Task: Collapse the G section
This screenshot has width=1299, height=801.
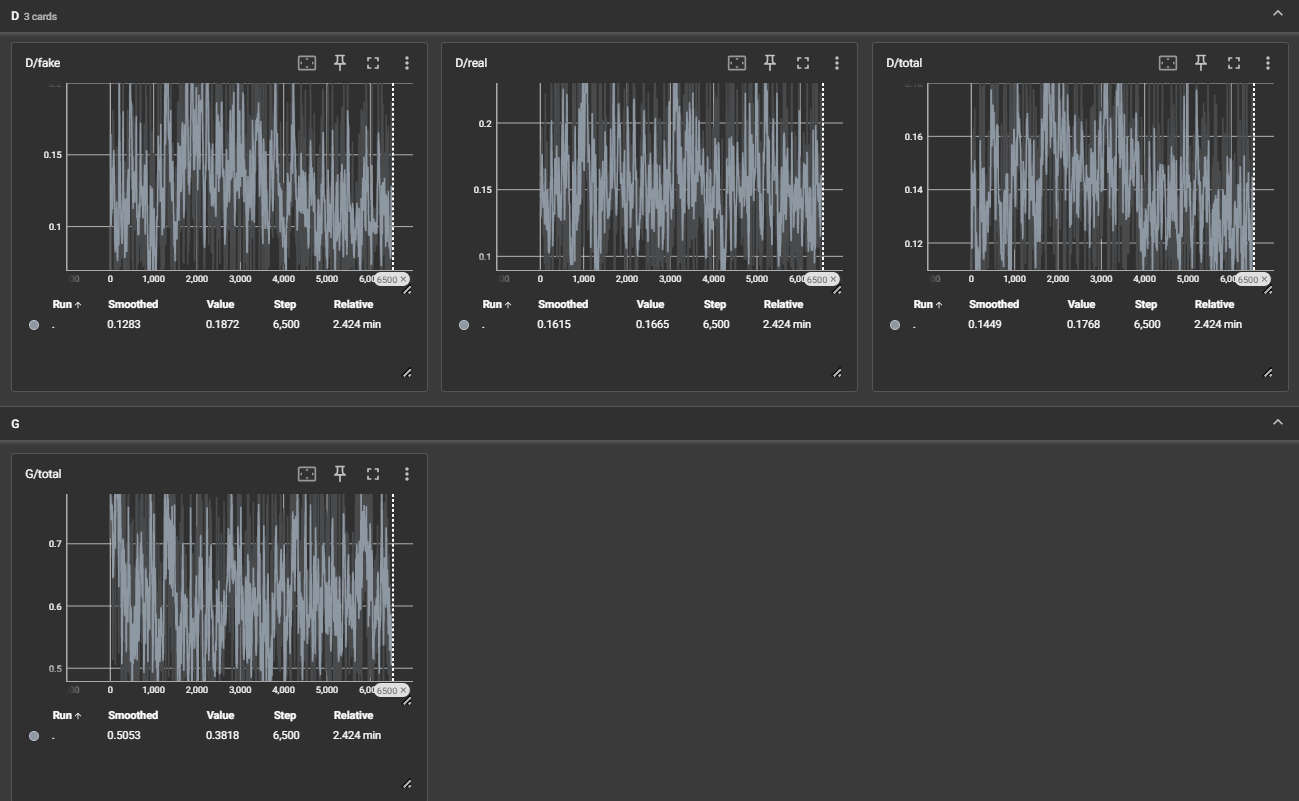Action: [x=1277, y=423]
